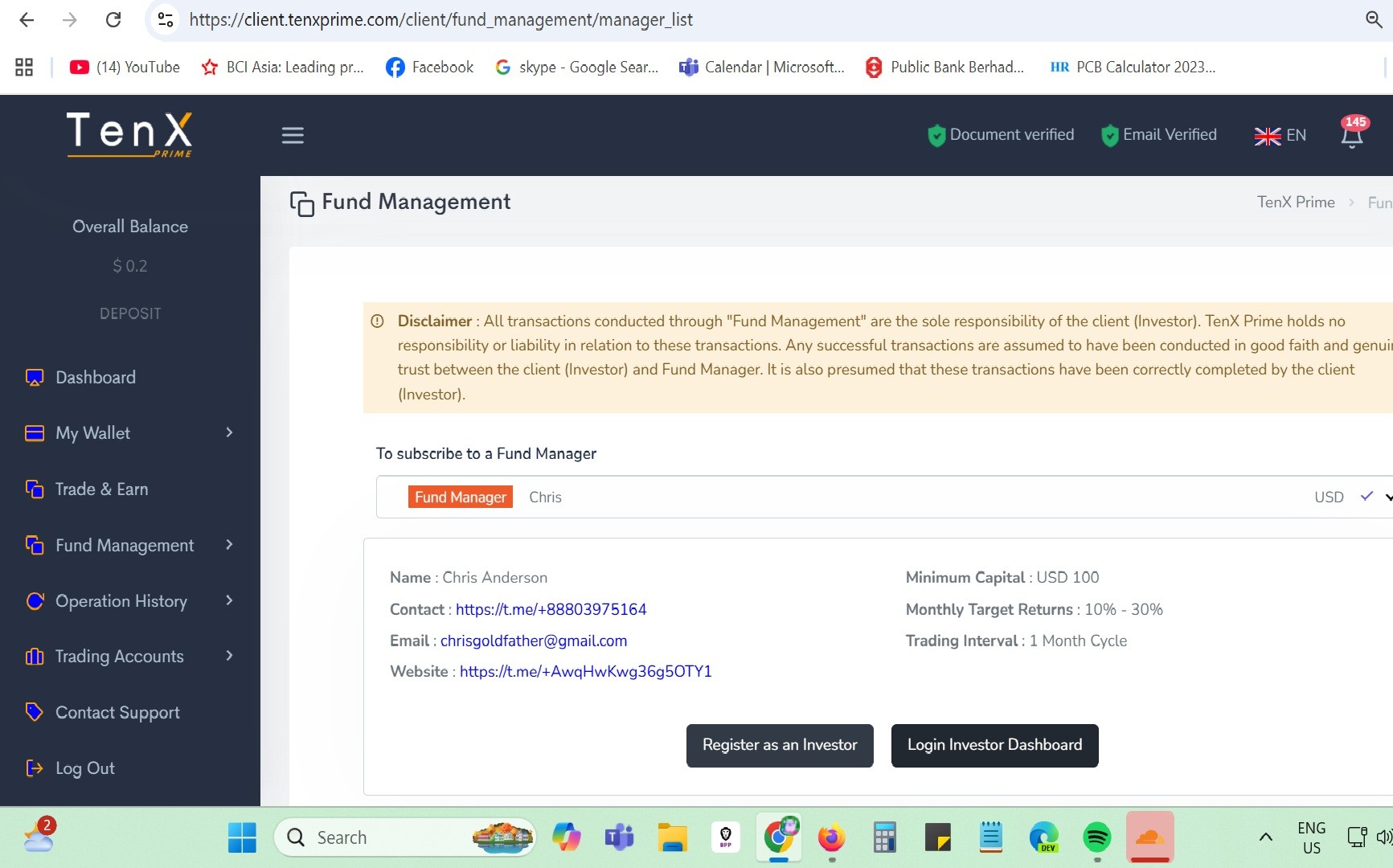
Task: Open Firefox from the taskbar
Action: point(831,837)
